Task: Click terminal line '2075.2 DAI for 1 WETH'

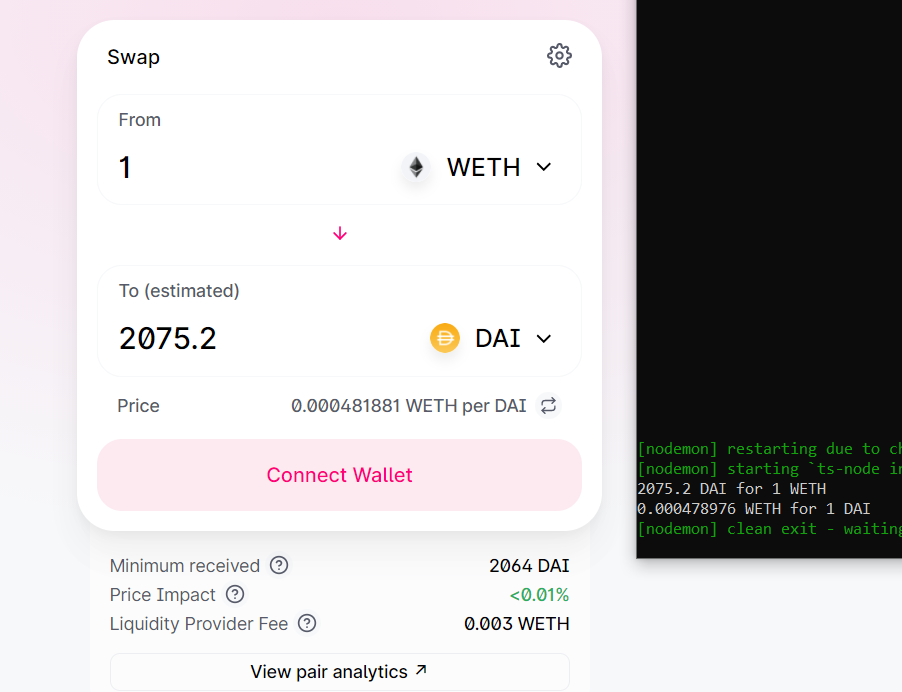Action: click(731, 488)
